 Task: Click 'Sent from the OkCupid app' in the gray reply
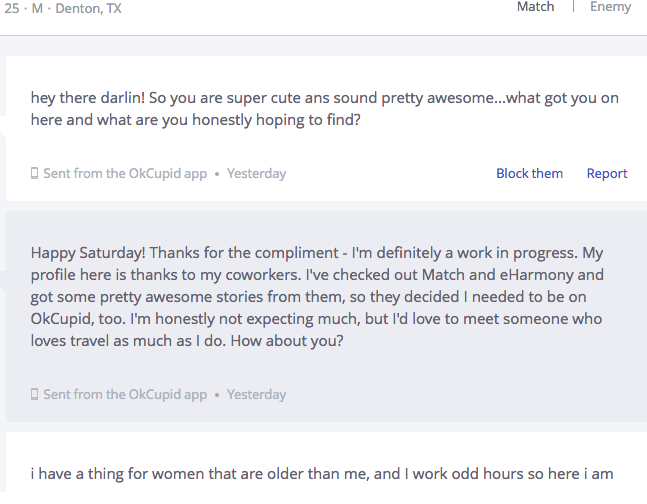125,395
